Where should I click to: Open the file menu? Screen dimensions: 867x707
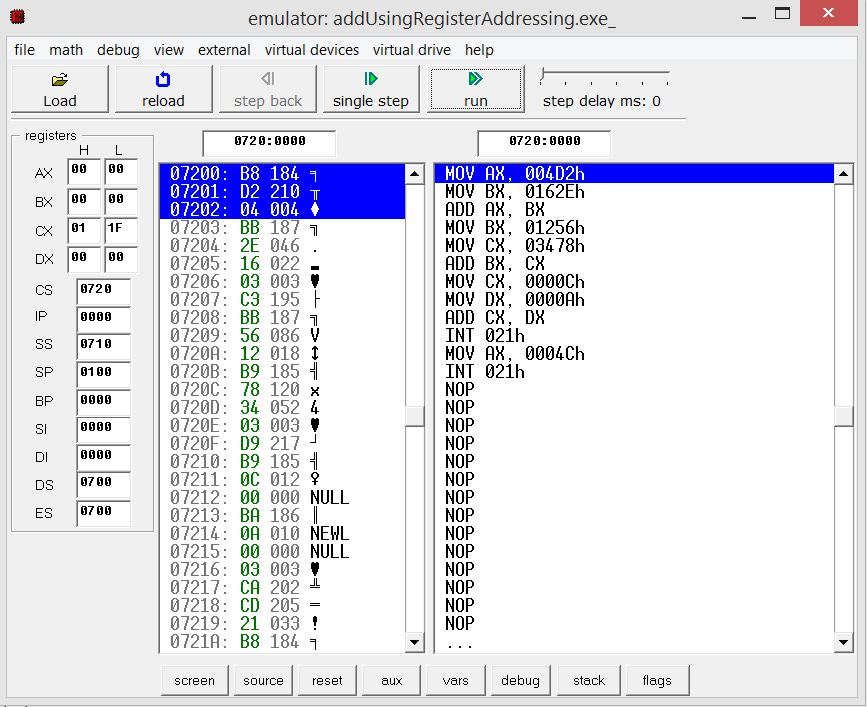click(24, 50)
